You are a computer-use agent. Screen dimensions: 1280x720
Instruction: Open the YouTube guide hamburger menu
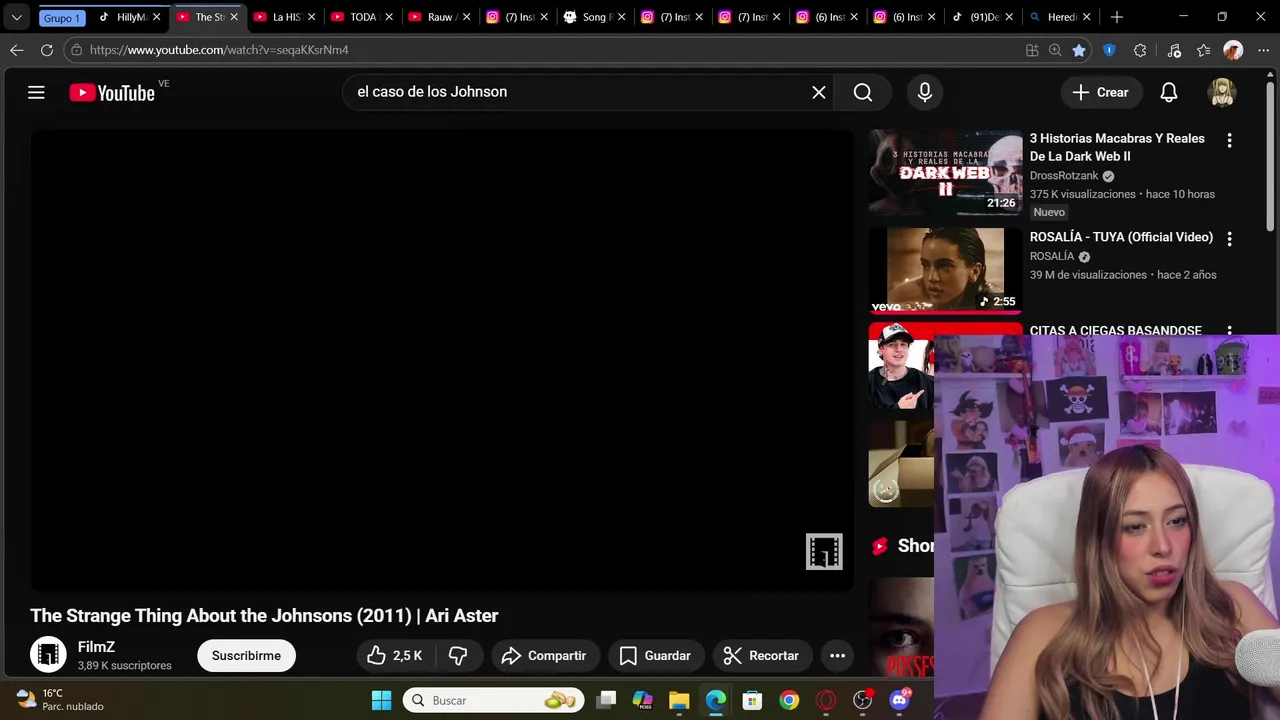tap(36, 92)
